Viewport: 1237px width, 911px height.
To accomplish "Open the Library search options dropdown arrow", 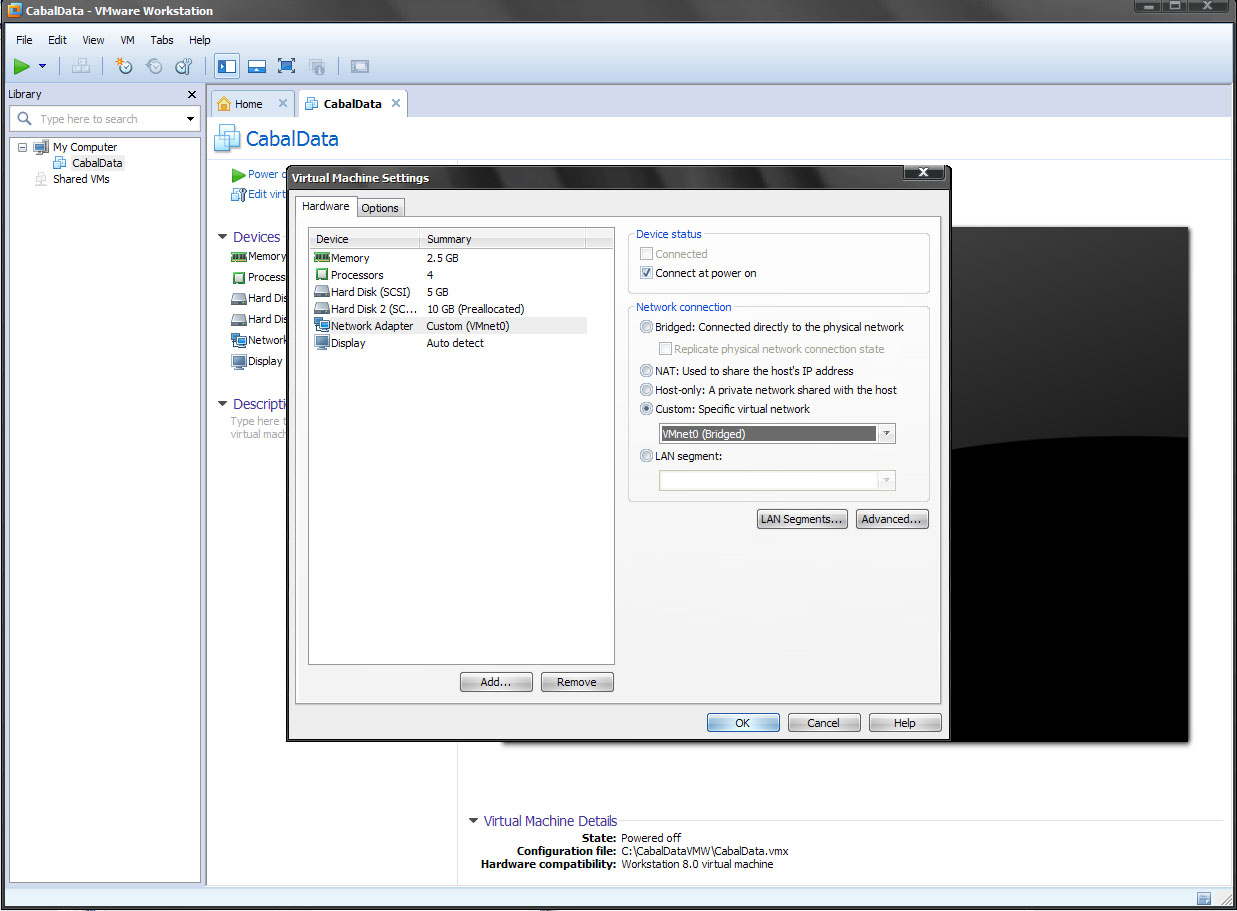I will (x=190, y=119).
